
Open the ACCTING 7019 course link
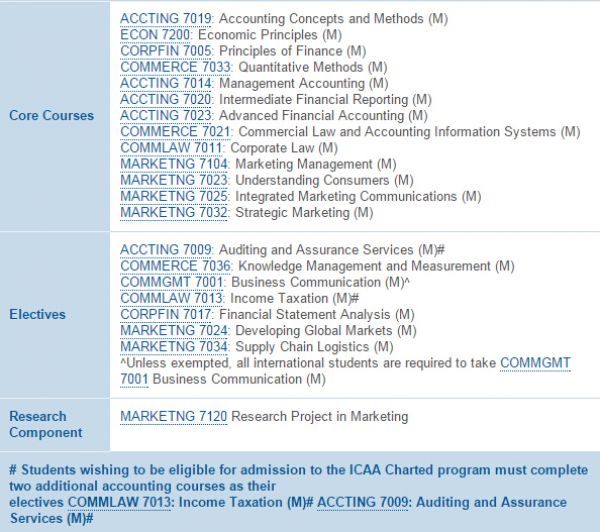pos(166,19)
